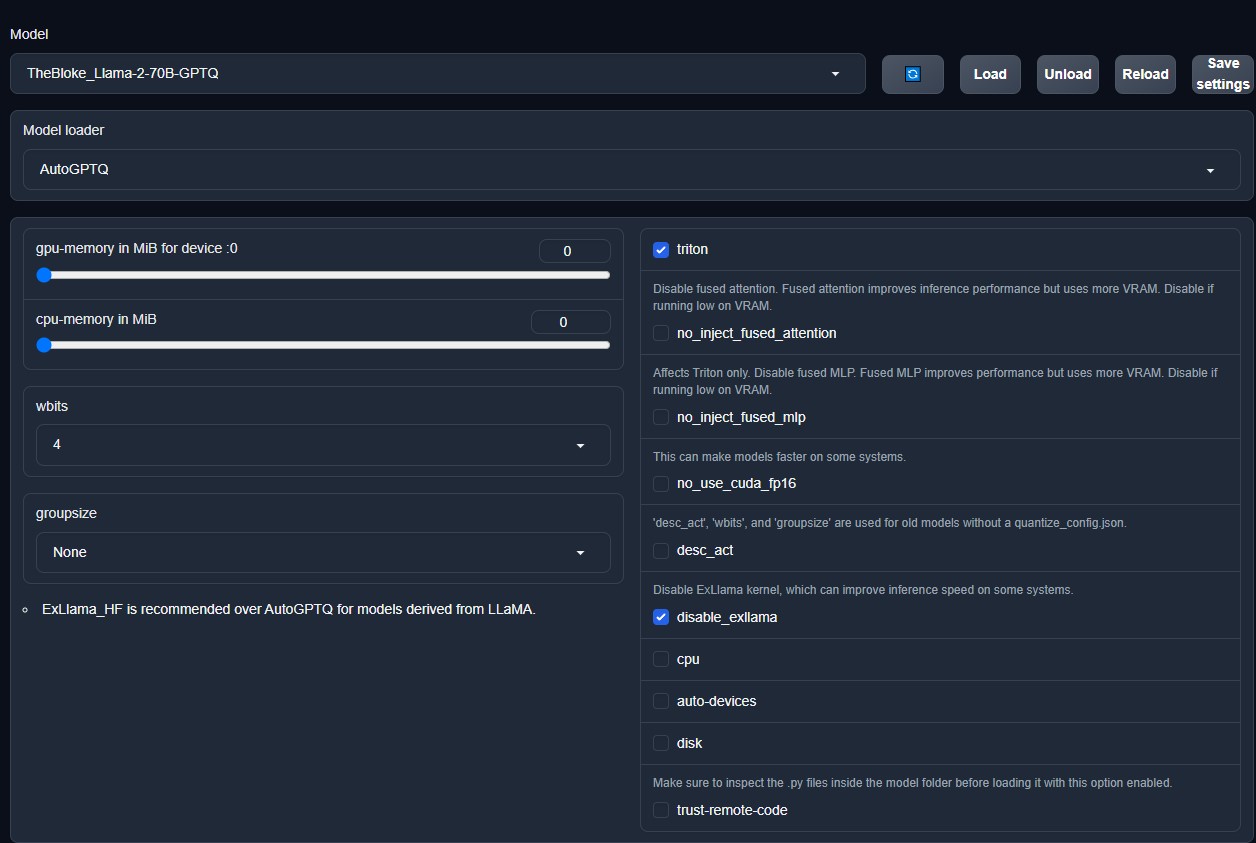
Task: Click Save settings button
Action: pos(1223,74)
